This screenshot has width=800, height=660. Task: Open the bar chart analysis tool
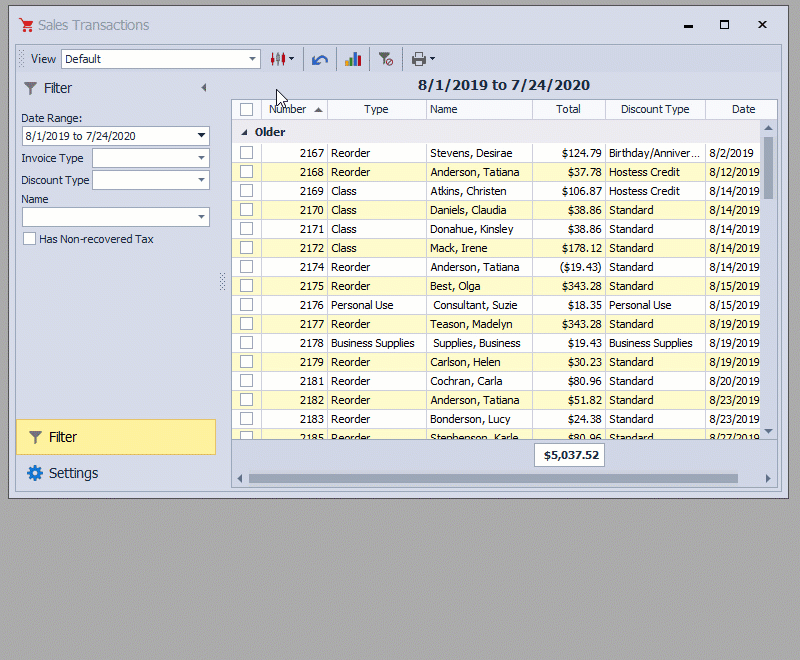point(353,59)
